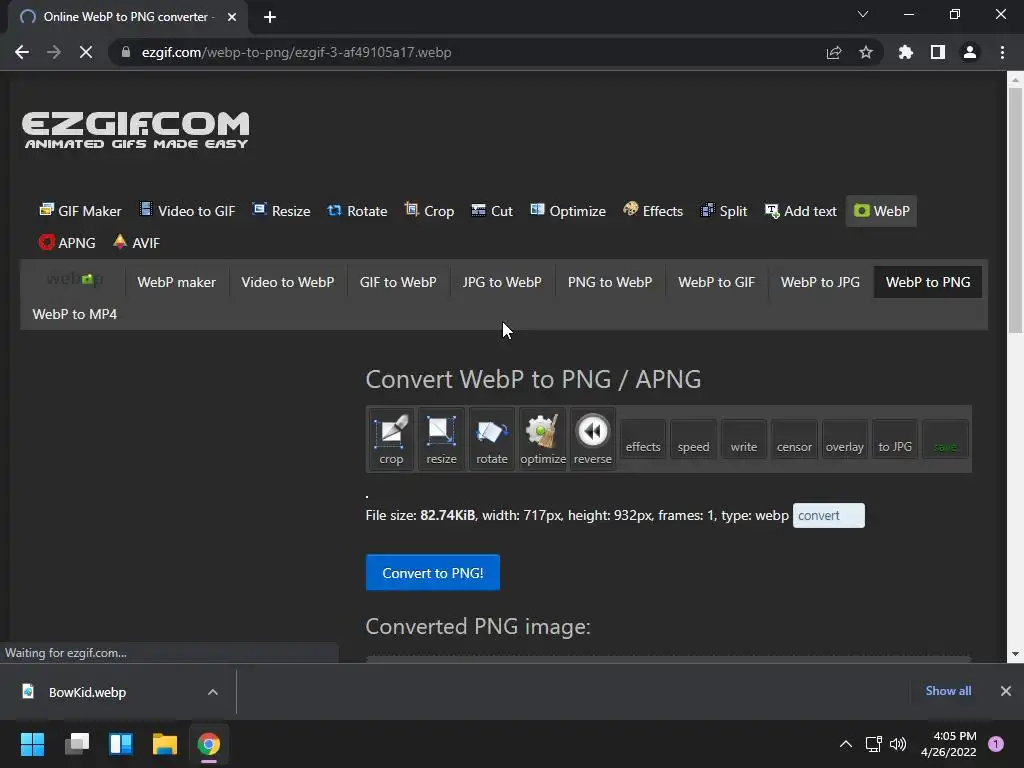Close the WebP to PNG converter tab

tap(231, 17)
